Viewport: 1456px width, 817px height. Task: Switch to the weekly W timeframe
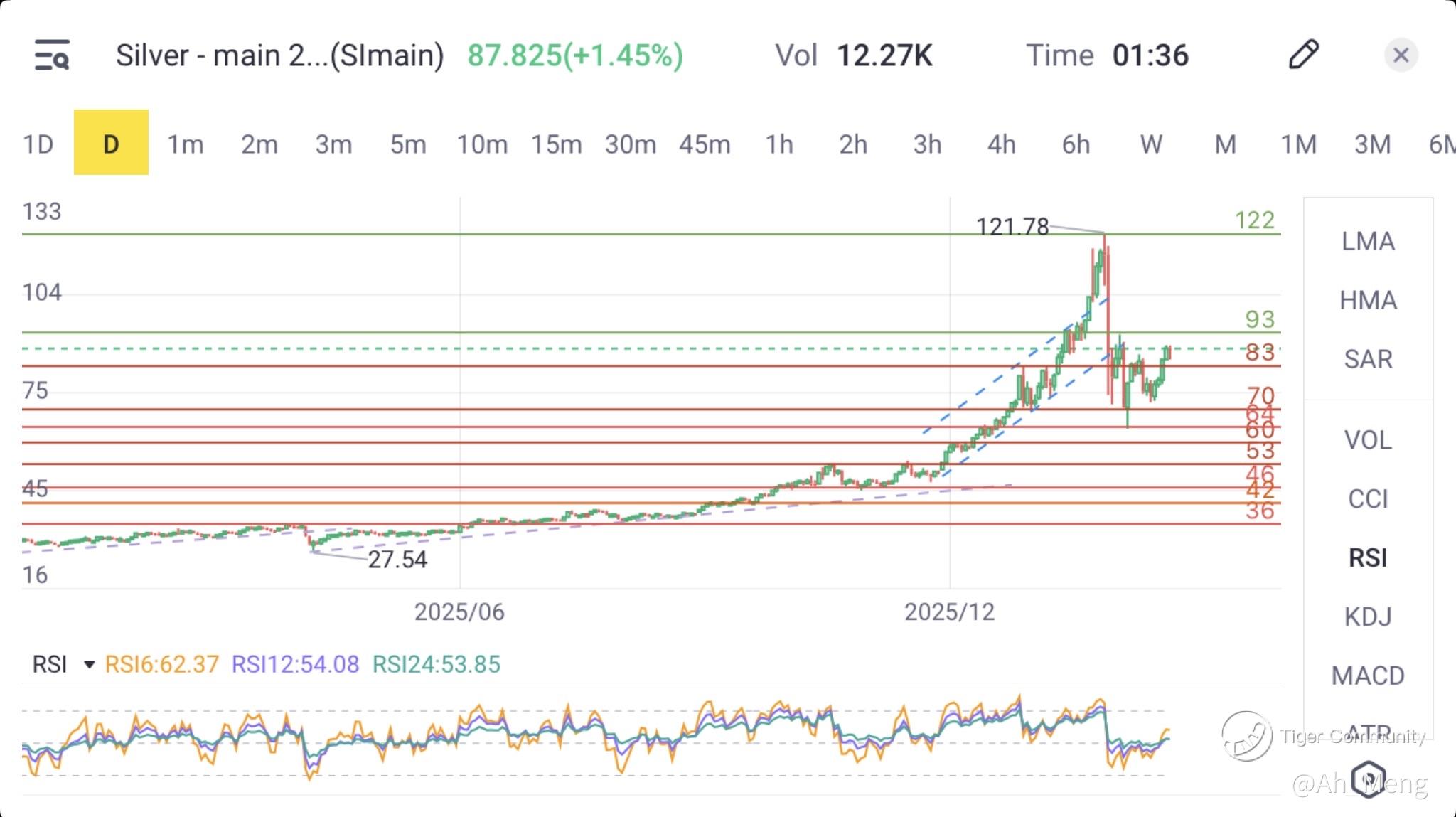pyautogui.click(x=1151, y=144)
